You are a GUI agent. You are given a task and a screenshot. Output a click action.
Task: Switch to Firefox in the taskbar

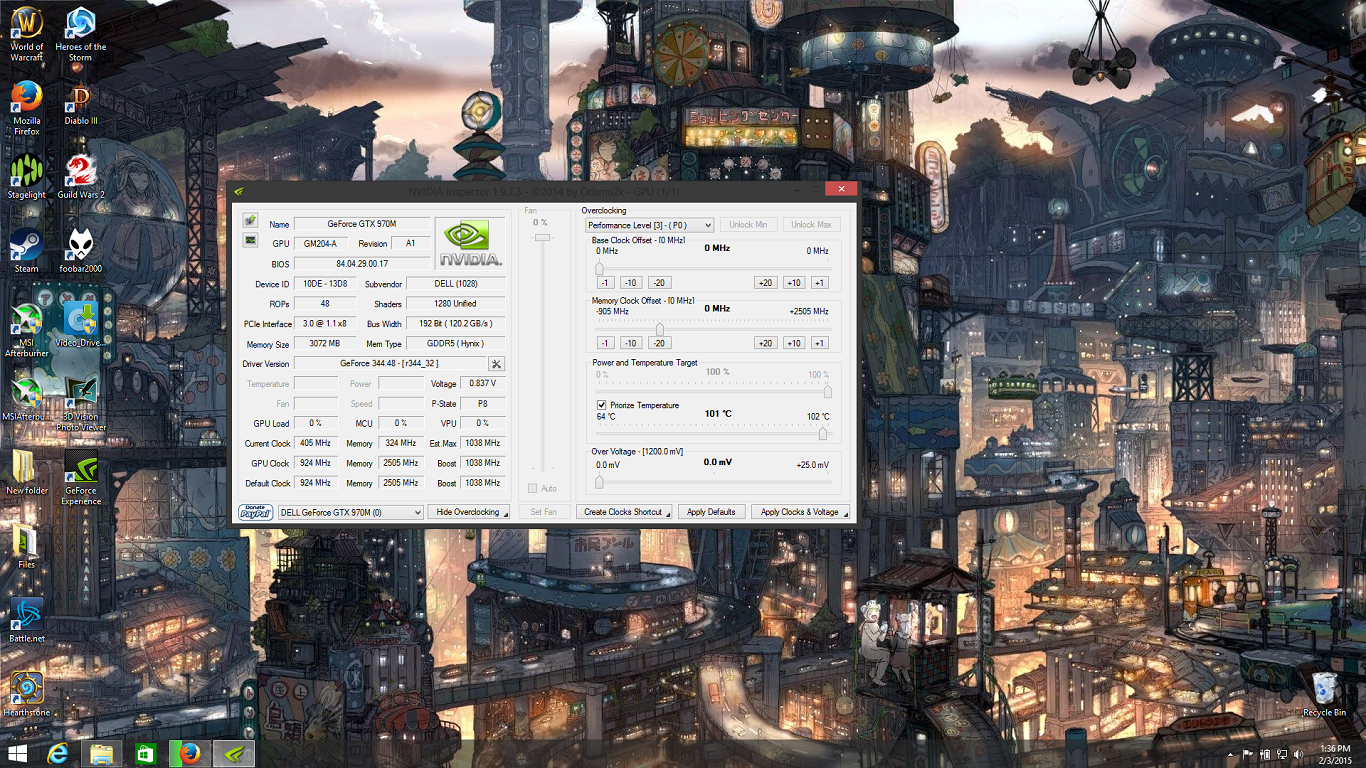[x=189, y=753]
